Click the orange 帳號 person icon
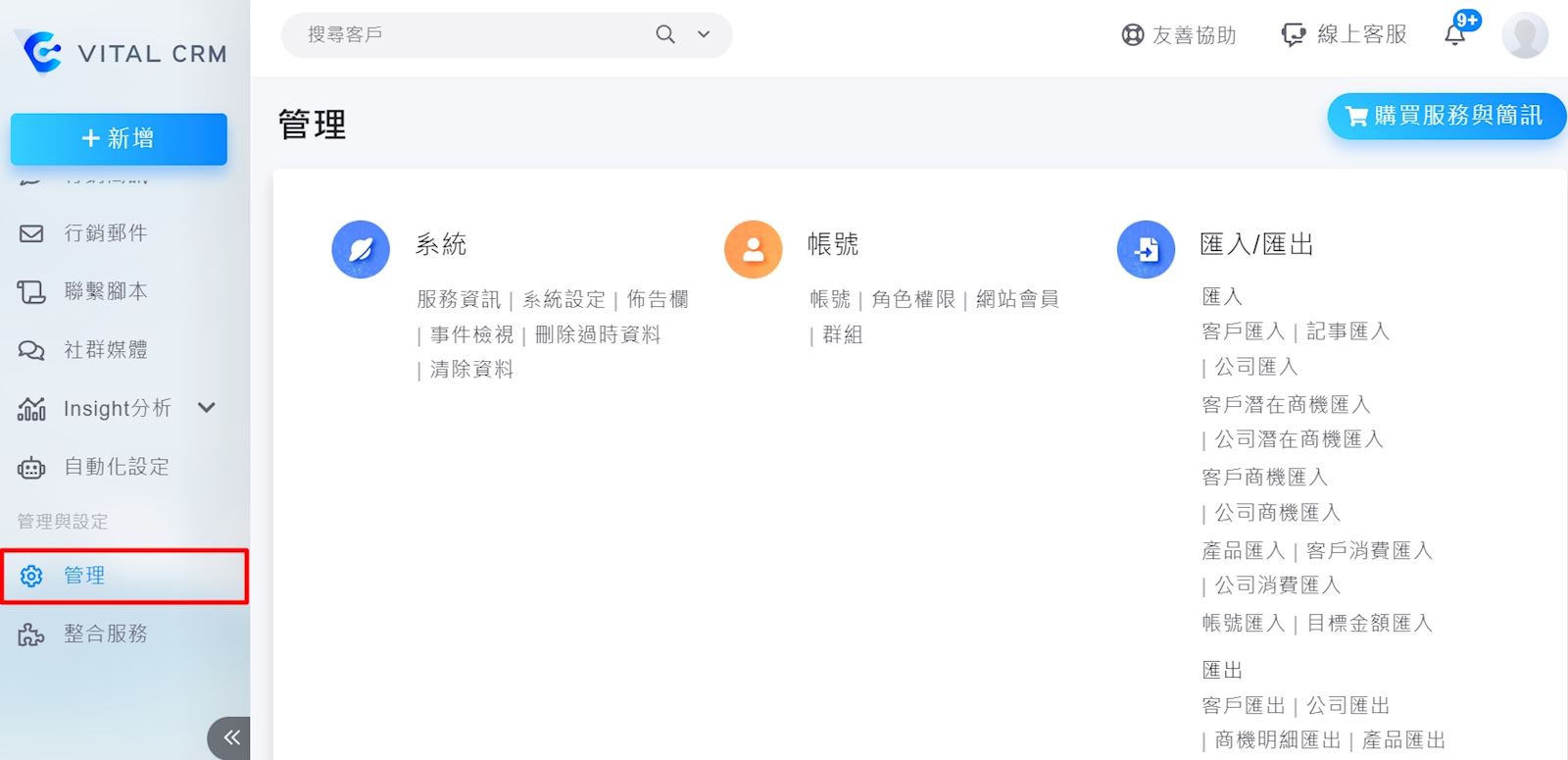The image size is (1568, 760). pos(753,249)
